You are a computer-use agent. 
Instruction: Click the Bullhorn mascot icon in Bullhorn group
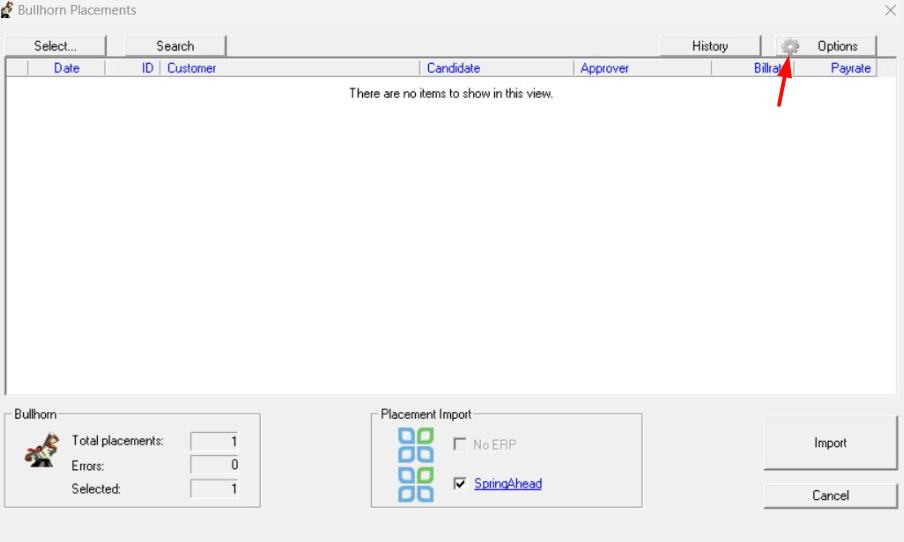point(41,451)
